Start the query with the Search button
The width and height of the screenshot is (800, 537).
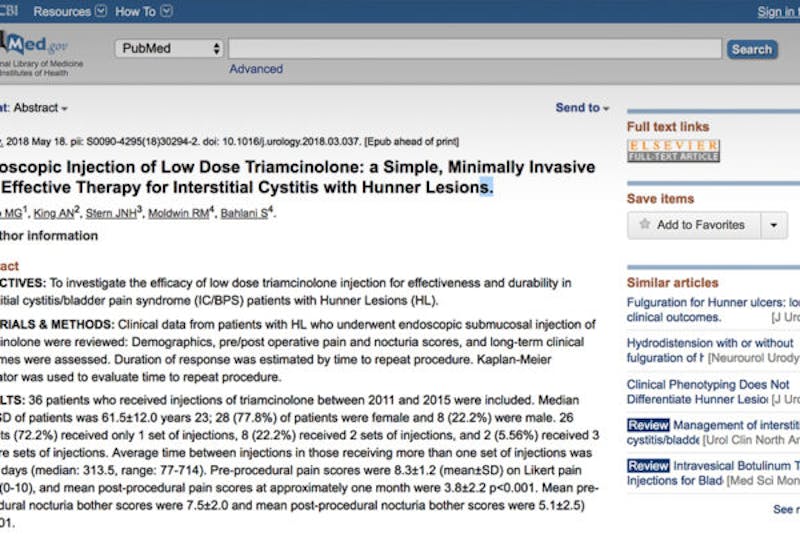[x=752, y=49]
